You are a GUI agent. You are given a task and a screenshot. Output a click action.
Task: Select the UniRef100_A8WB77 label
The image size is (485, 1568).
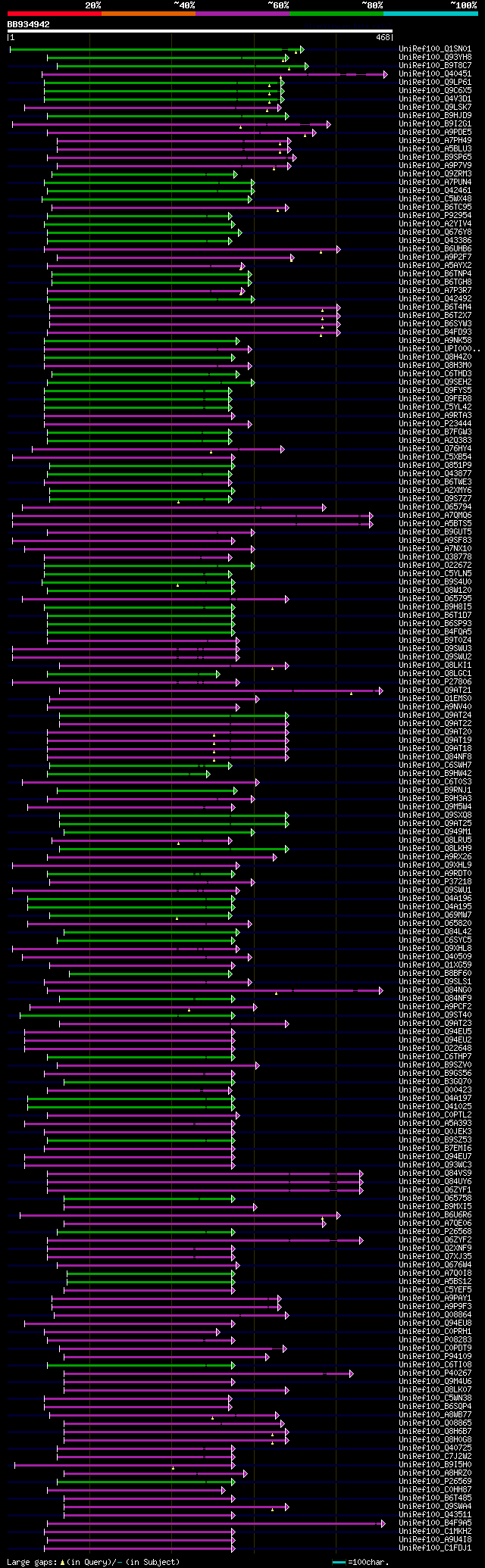[x=435, y=1414]
